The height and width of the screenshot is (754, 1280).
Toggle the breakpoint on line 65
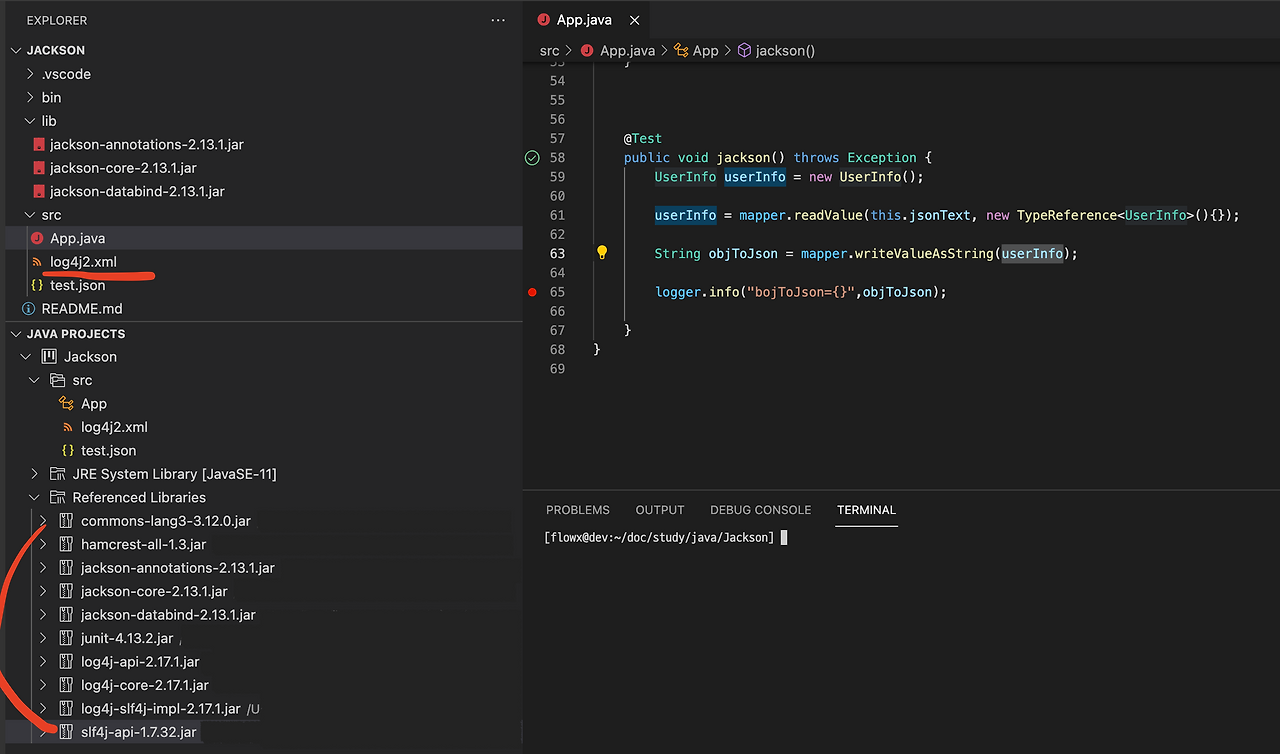coord(531,292)
